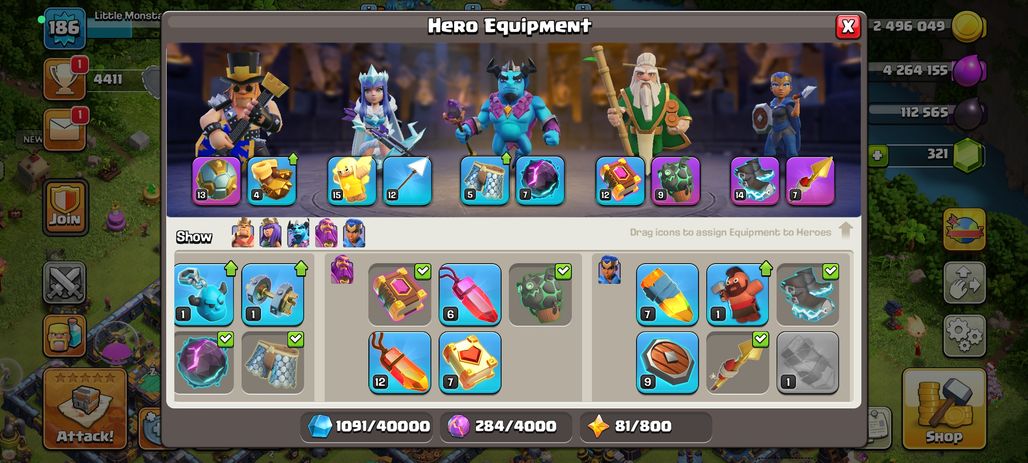Select the Haste Vial level 7 equipment
Image resolution: width=1028 pixels, height=463 pixels.
click(667, 294)
